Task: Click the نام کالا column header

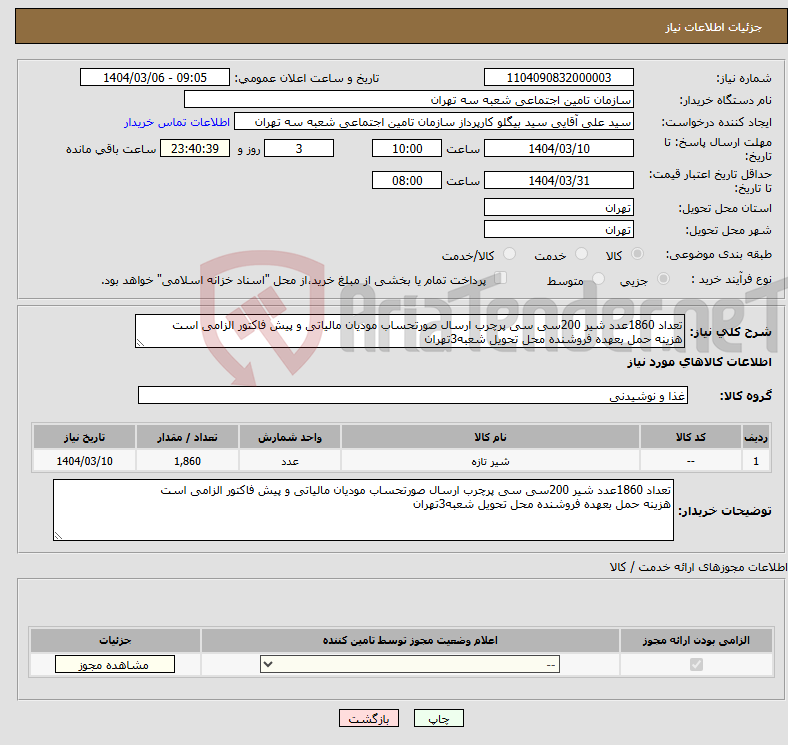Action: coord(490,437)
